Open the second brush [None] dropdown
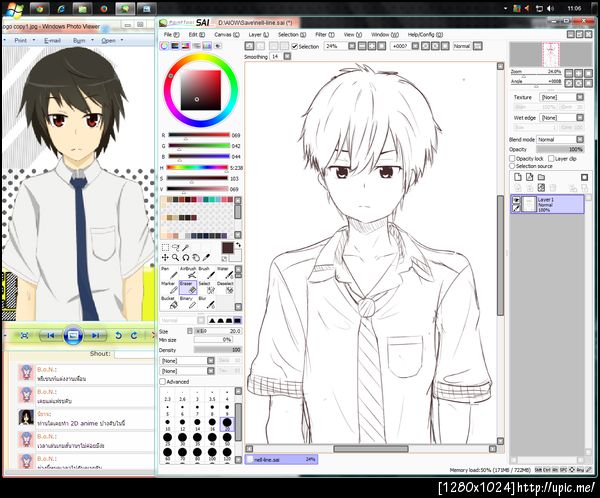The image size is (600, 498). pyautogui.click(x=187, y=371)
